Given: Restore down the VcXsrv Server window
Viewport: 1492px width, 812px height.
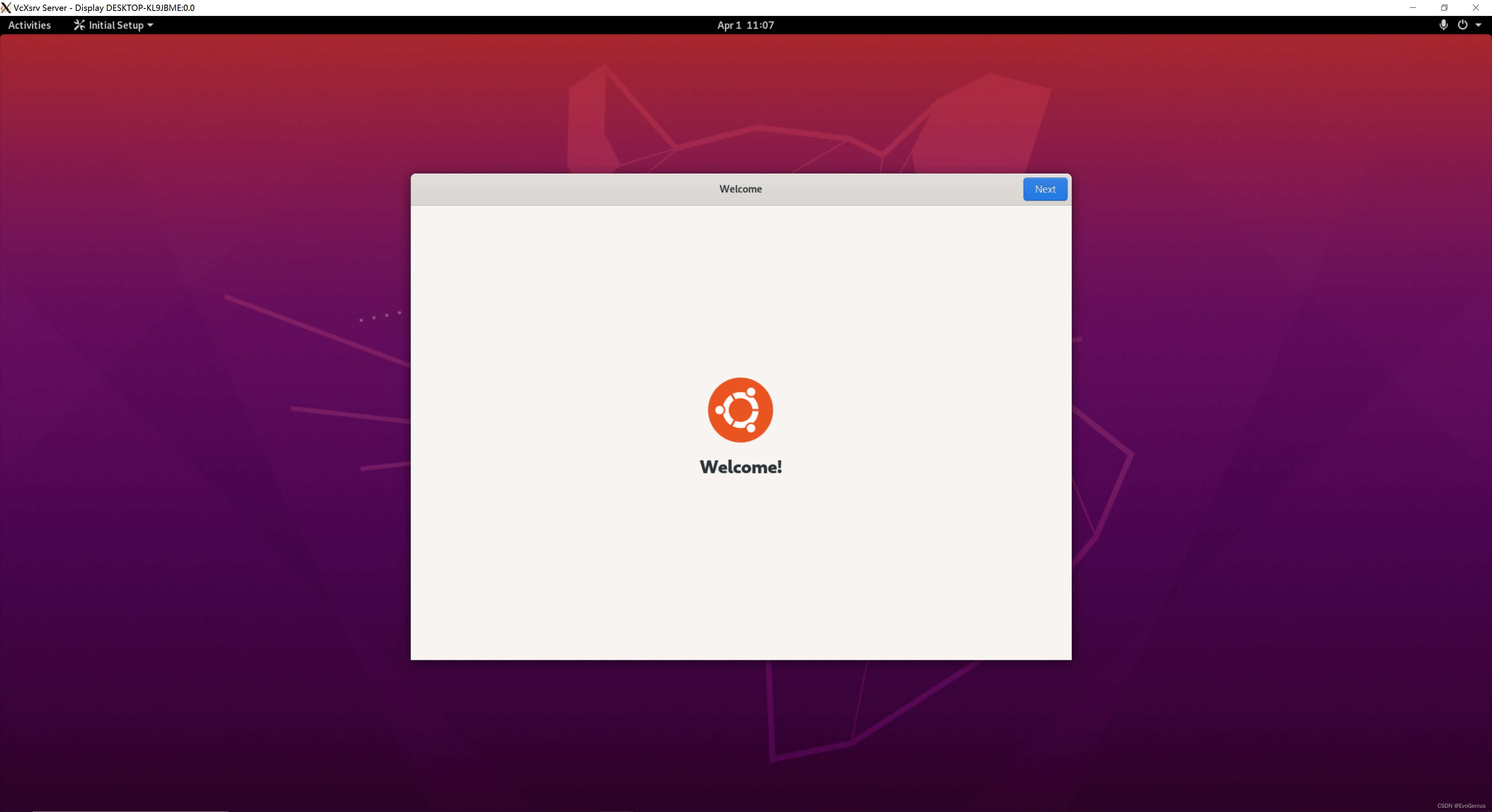Looking at the screenshot, I should point(1445,7).
